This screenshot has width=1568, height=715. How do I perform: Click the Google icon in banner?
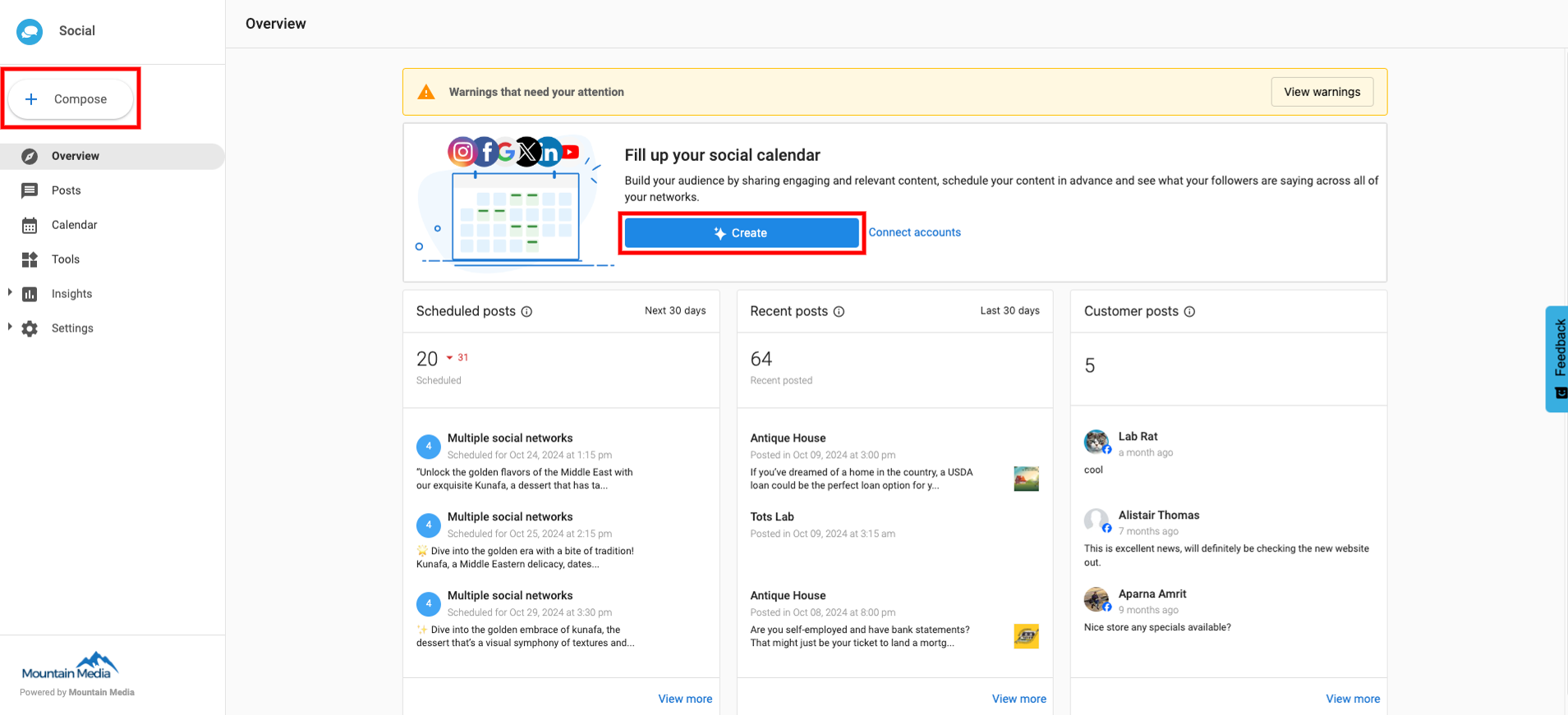coord(506,152)
